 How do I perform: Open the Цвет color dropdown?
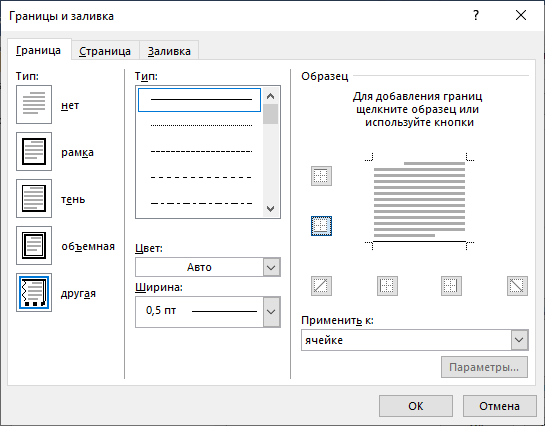coord(208,267)
